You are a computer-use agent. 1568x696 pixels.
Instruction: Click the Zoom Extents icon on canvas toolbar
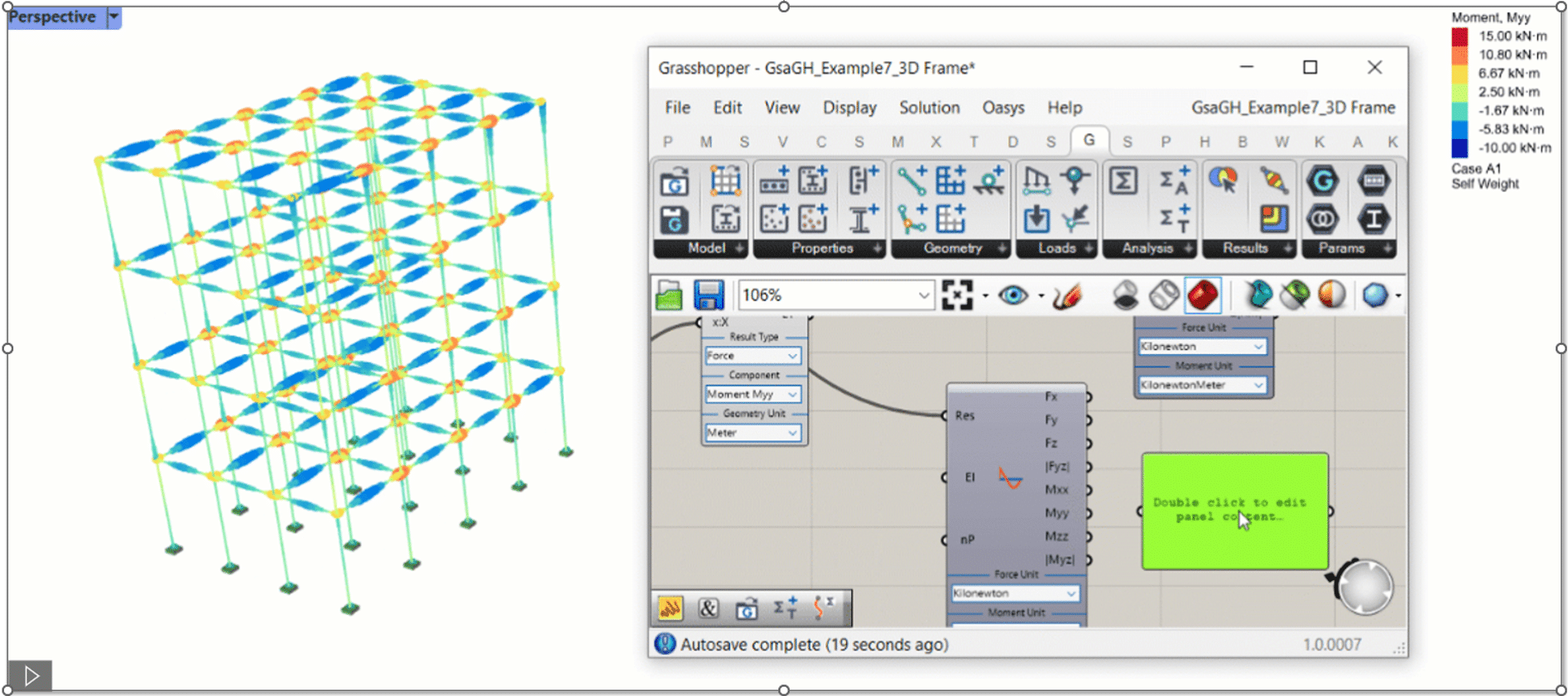pos(957,295)
